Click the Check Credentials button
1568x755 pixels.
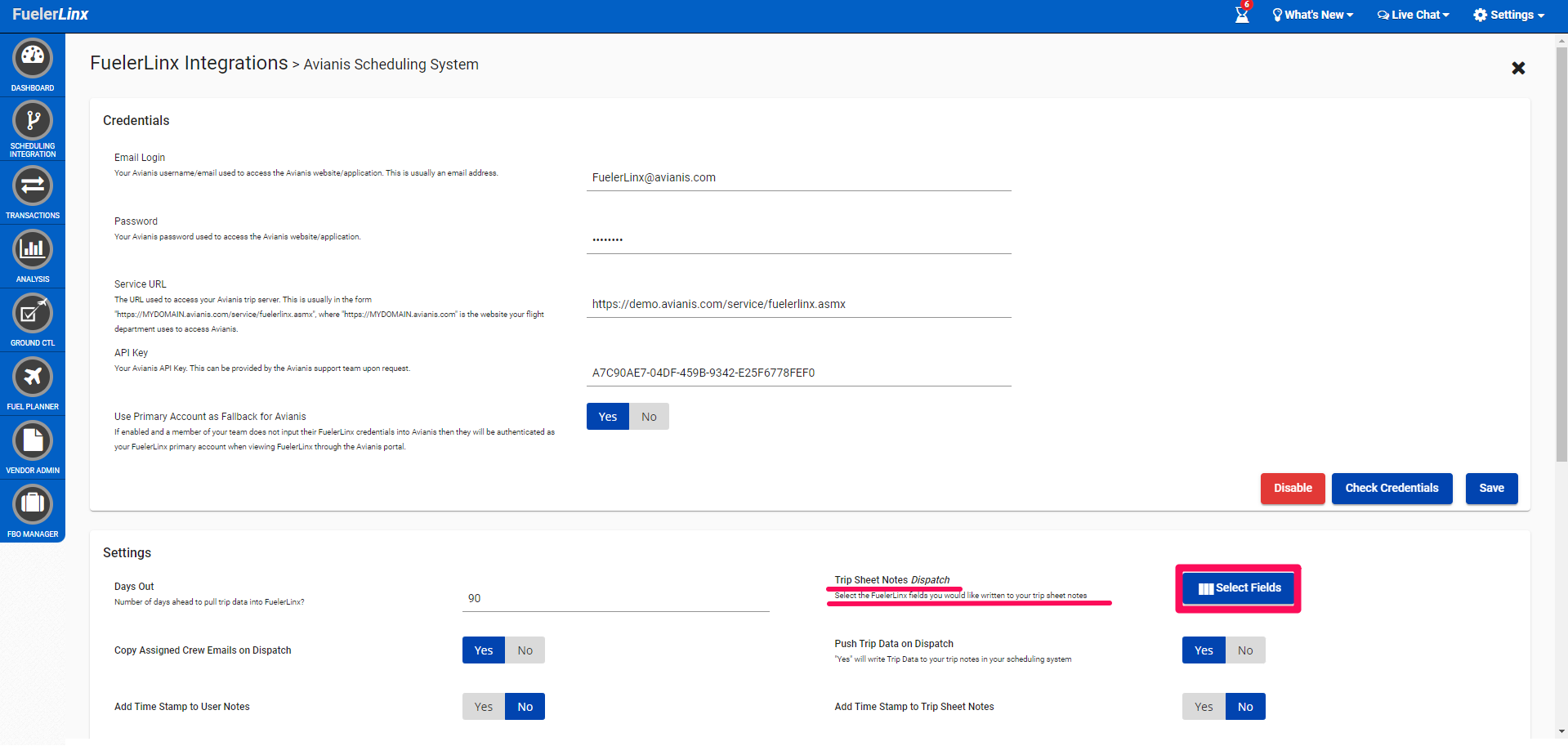[x=1392, y=489]
